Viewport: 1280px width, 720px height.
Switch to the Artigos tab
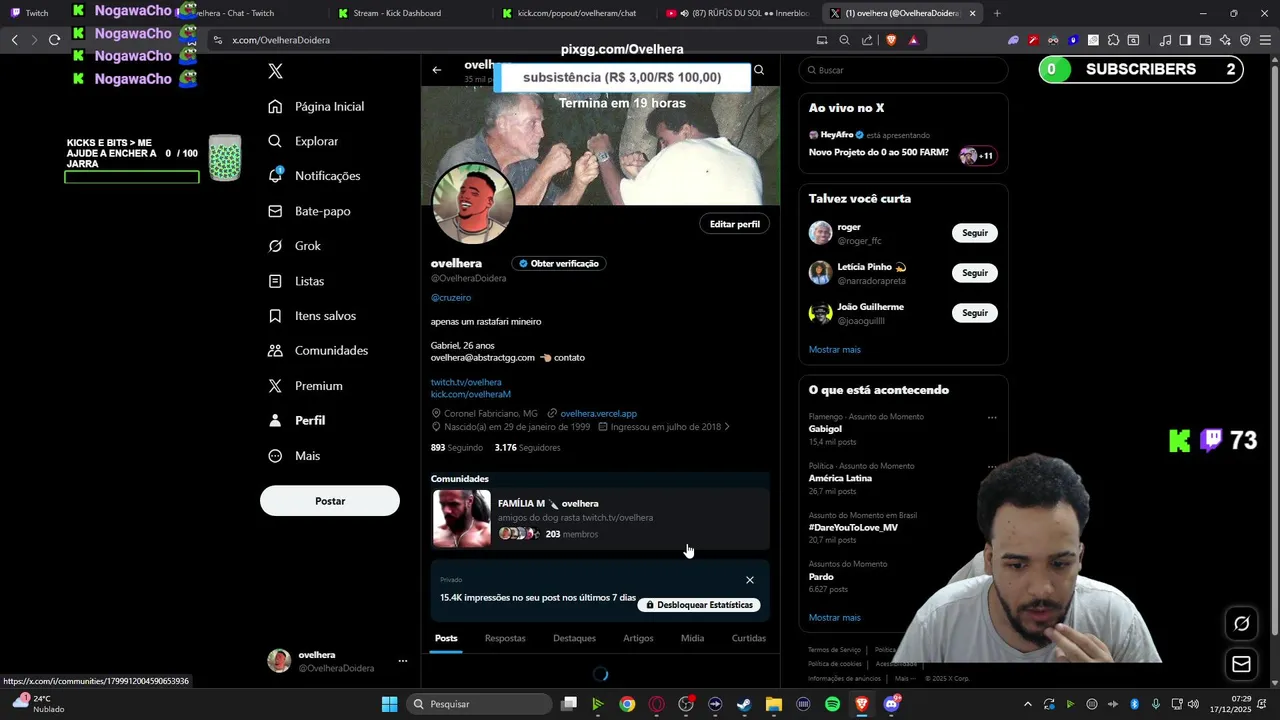638,638
